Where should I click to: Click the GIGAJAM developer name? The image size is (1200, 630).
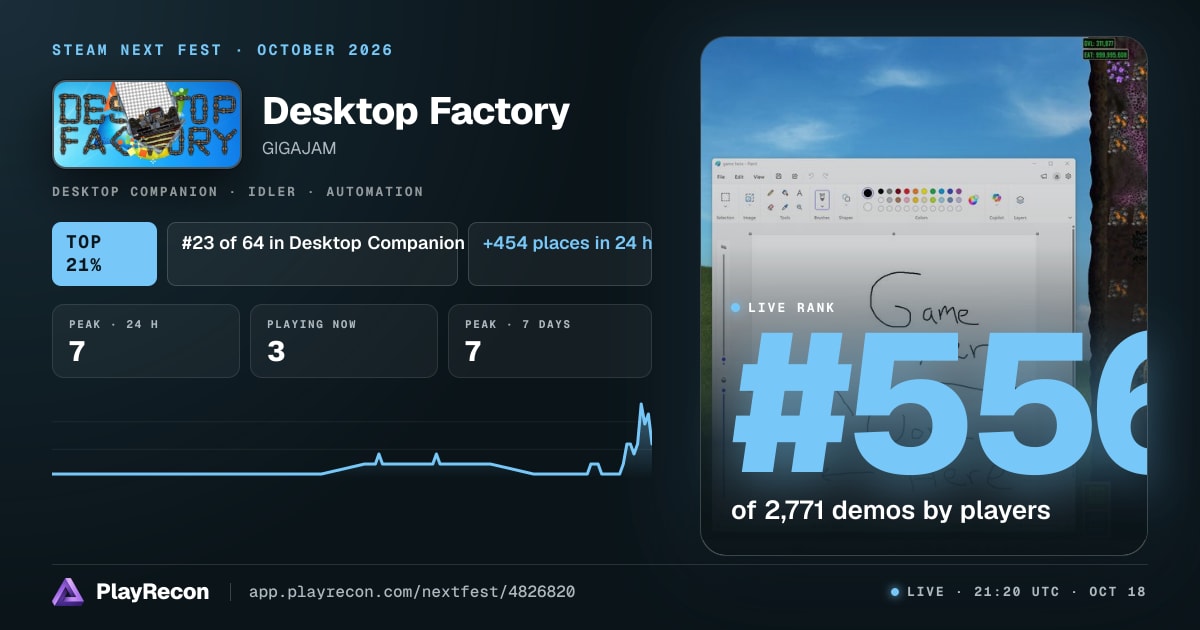click(x=298, y=148)
